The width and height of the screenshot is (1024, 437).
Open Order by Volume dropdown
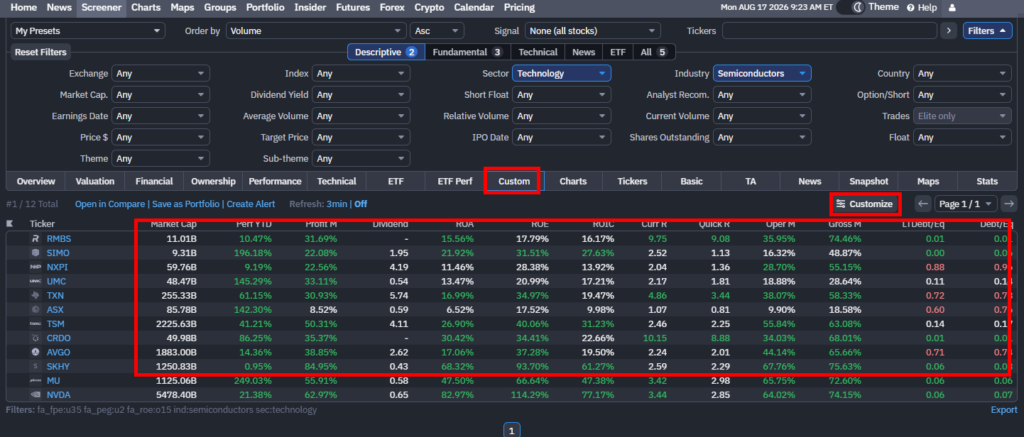click(316, 31)
